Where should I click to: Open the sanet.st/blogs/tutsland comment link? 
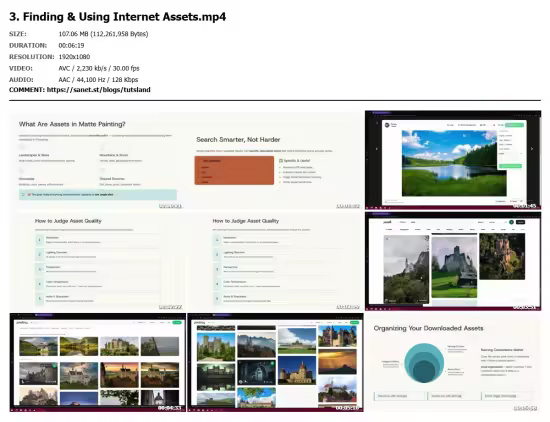click(x=99, y=90)
